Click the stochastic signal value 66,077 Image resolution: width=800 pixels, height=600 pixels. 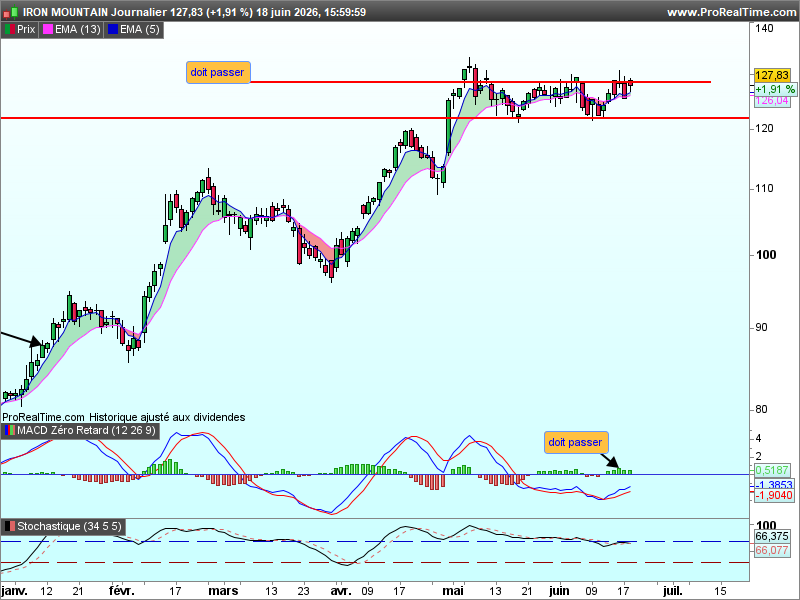click(772, 551)
